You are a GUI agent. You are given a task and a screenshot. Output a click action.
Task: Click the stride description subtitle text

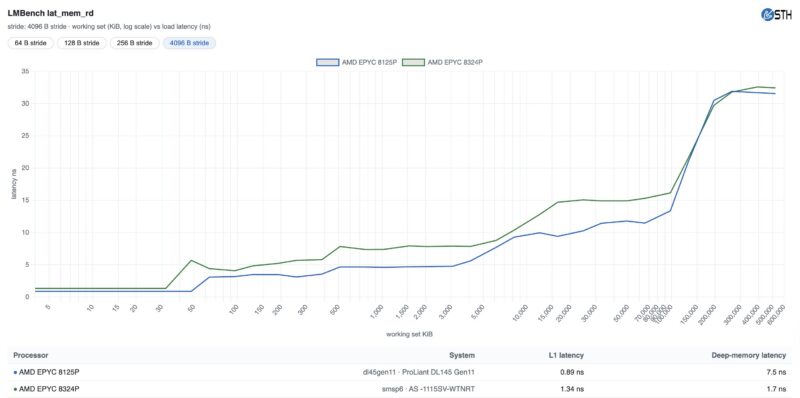(109, 27)
